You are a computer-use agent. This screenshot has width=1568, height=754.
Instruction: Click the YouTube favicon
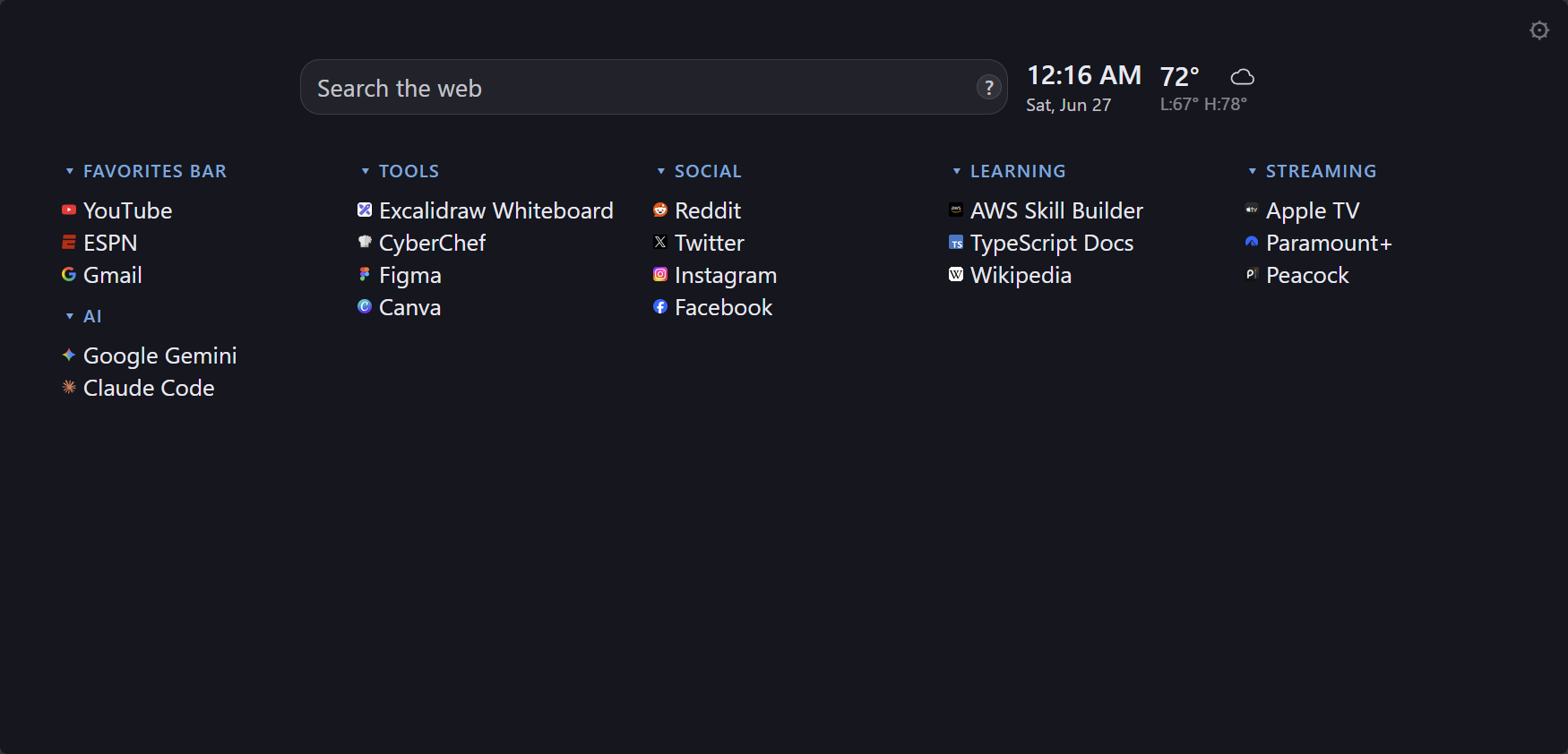point(69,210)
